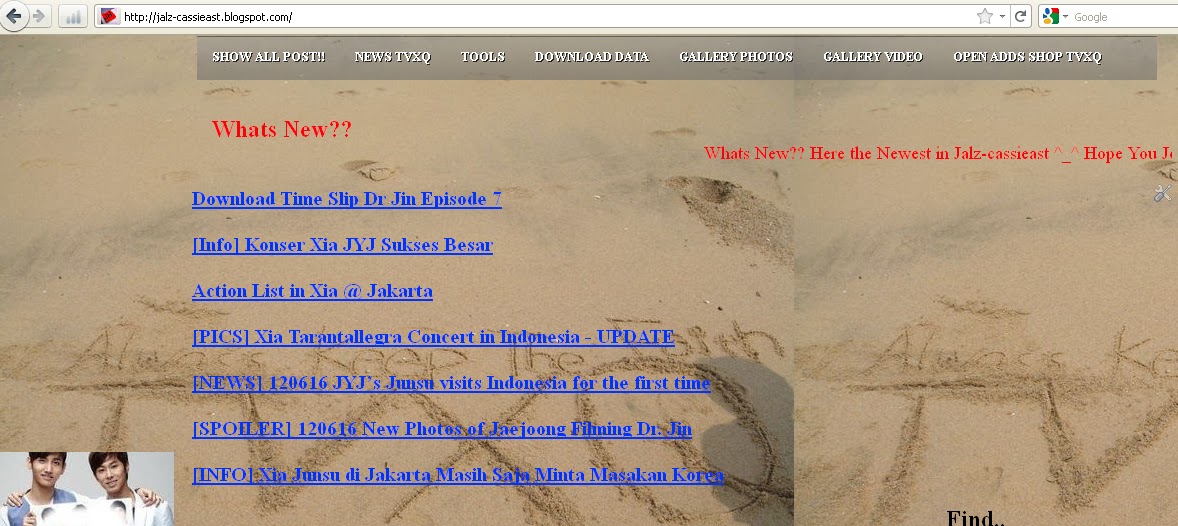Open [Info] Konser Xia JYJ Sukses Besar

(x=342, y=245)
